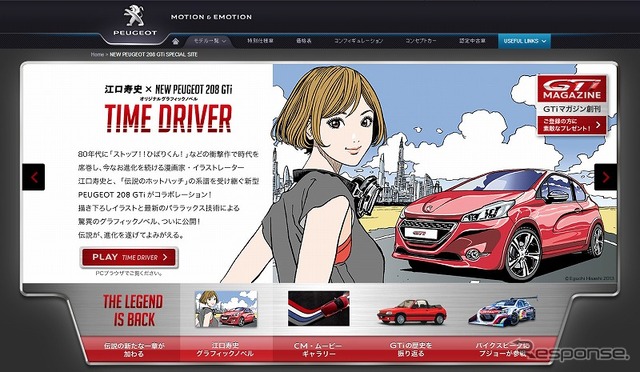Click the Peugeot lion logo
This screenshot has width=640, height=372.
point(135,20)
